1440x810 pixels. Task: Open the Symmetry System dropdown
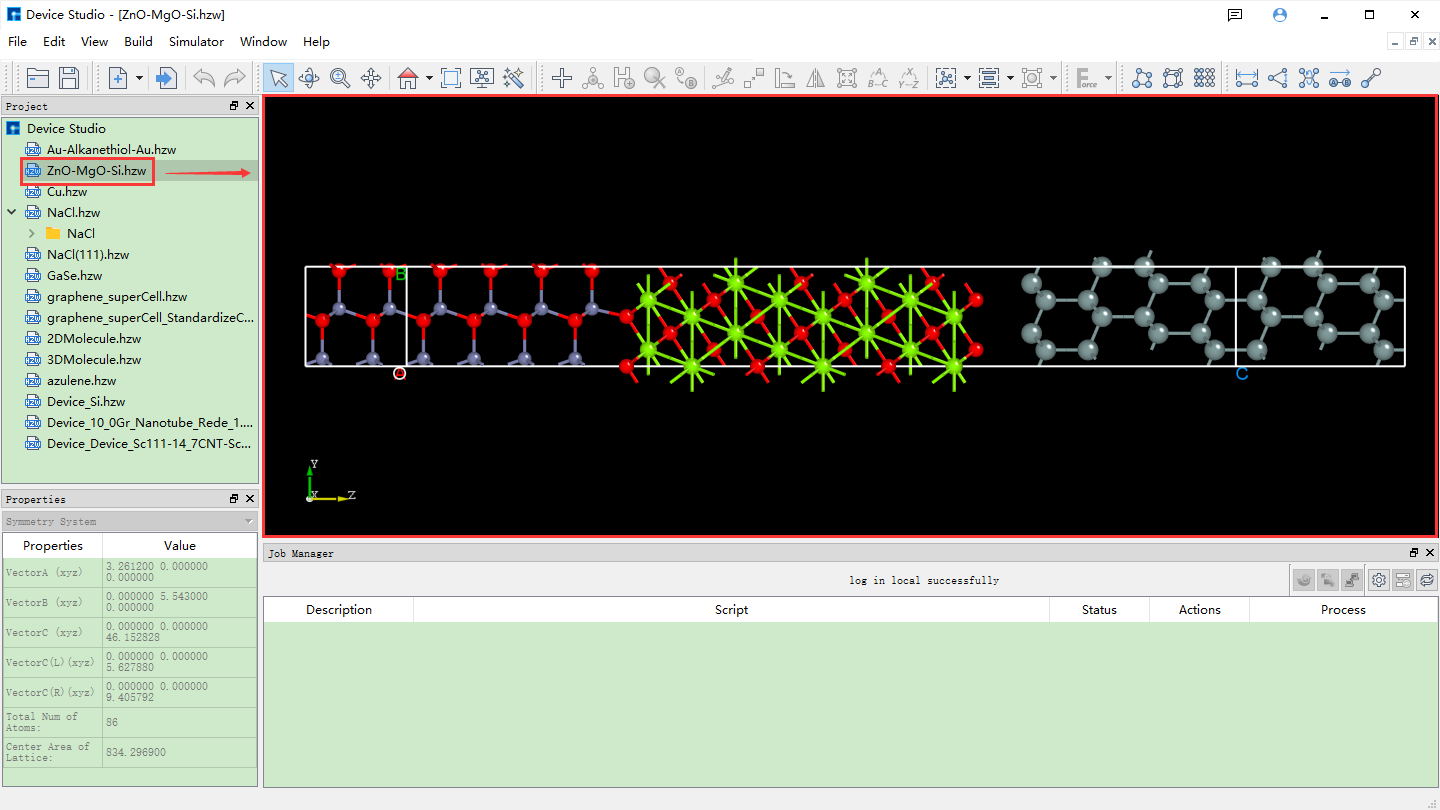(248, 522)
